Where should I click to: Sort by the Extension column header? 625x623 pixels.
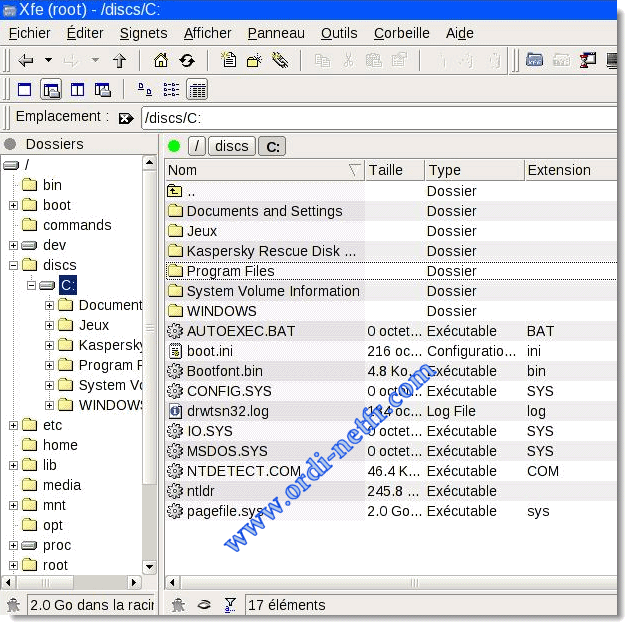(x=571, y=170)
